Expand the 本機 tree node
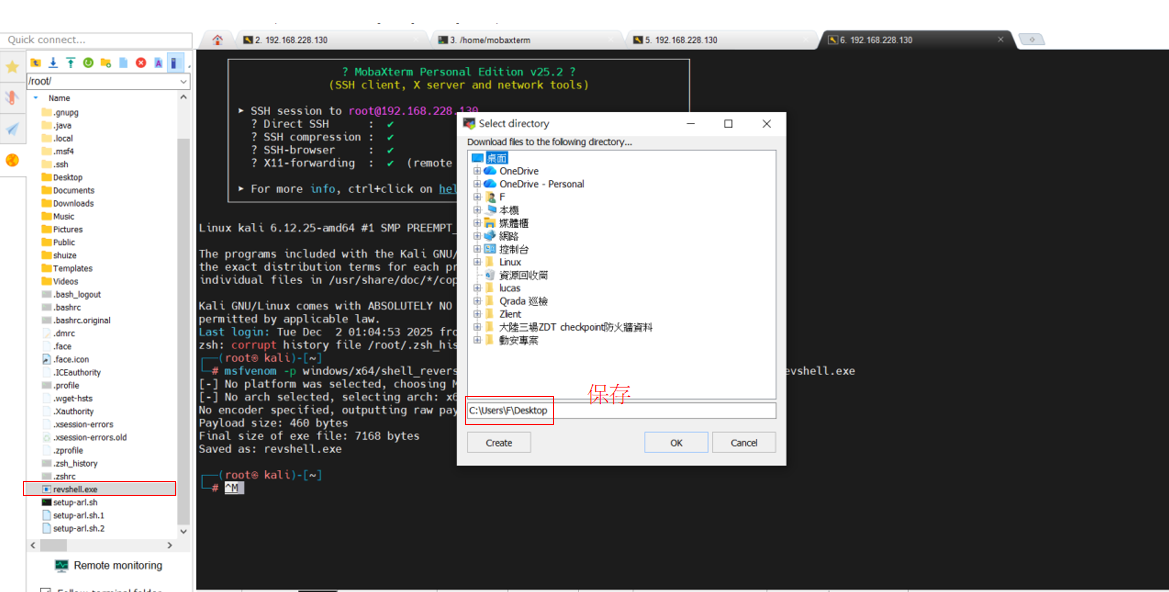This screenshot has height=592, width=1169. (x=477, y=210)
